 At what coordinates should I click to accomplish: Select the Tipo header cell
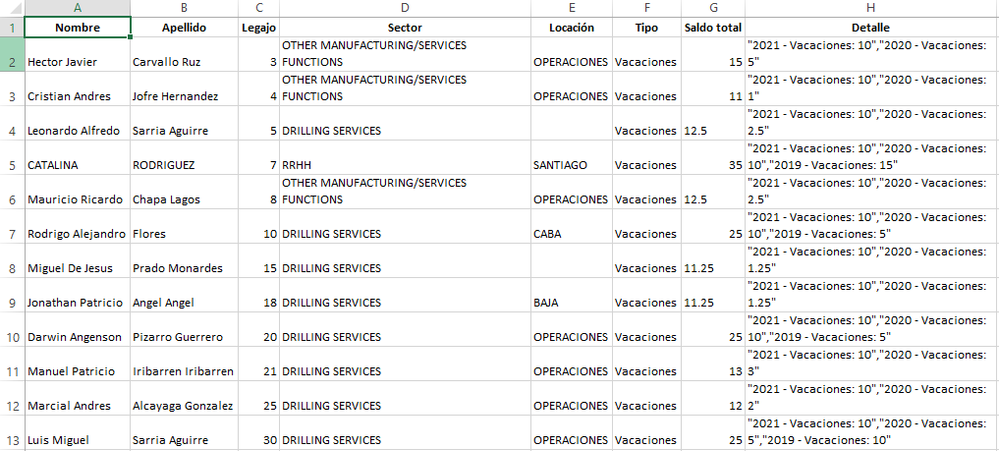point(647,27)
